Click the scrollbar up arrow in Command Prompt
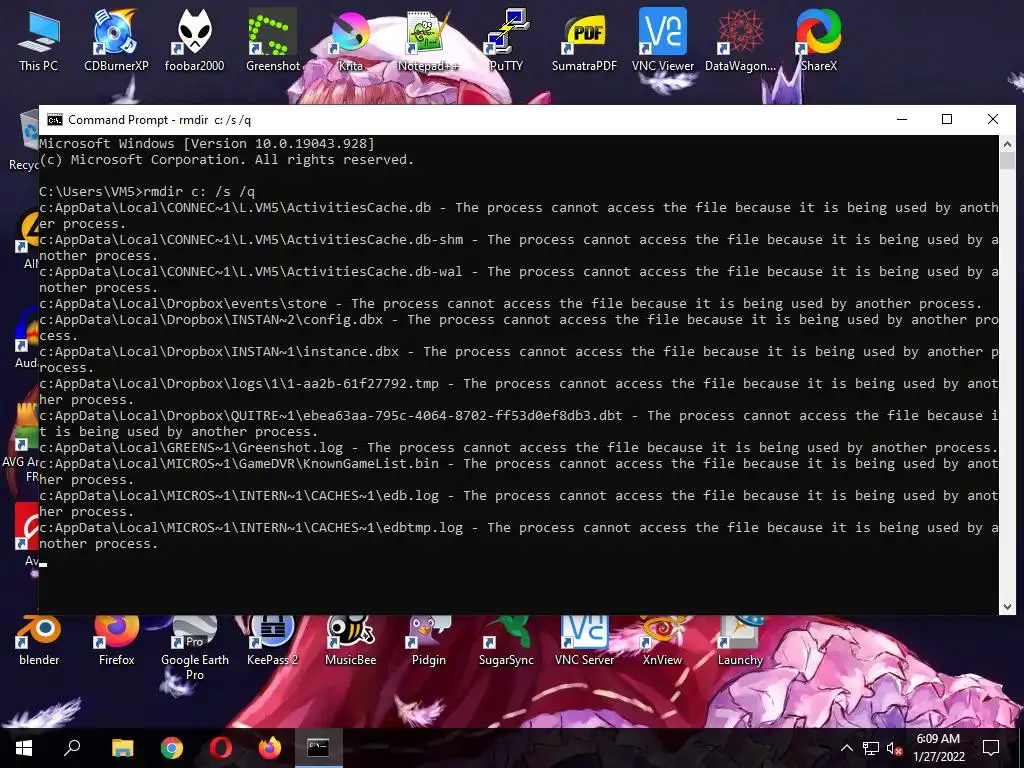The image size is (1024, 768). coord(1007,144)
